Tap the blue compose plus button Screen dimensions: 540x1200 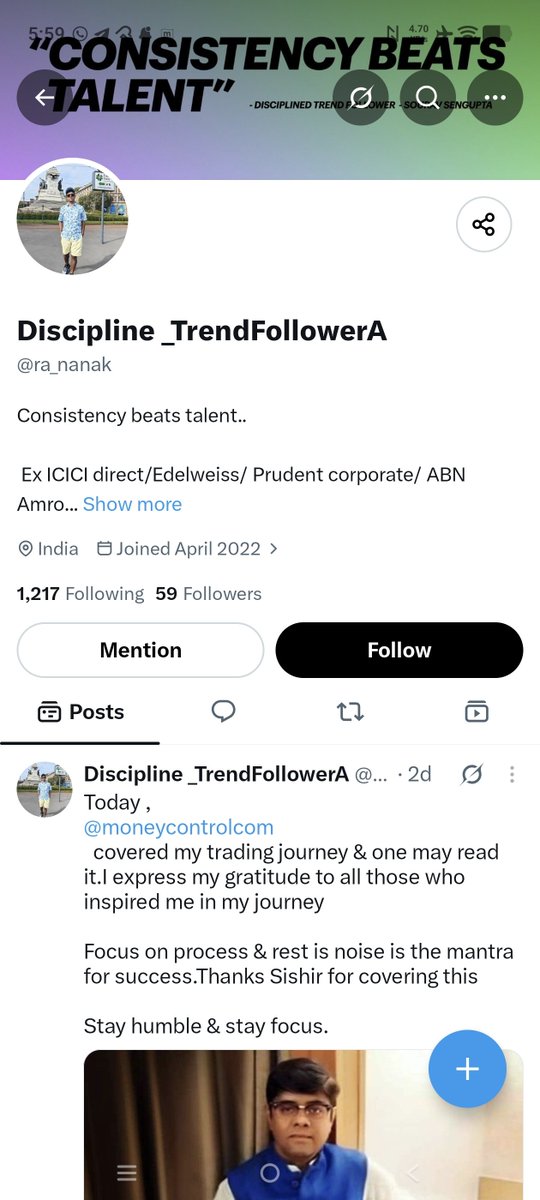click(x=467, y=1069)
